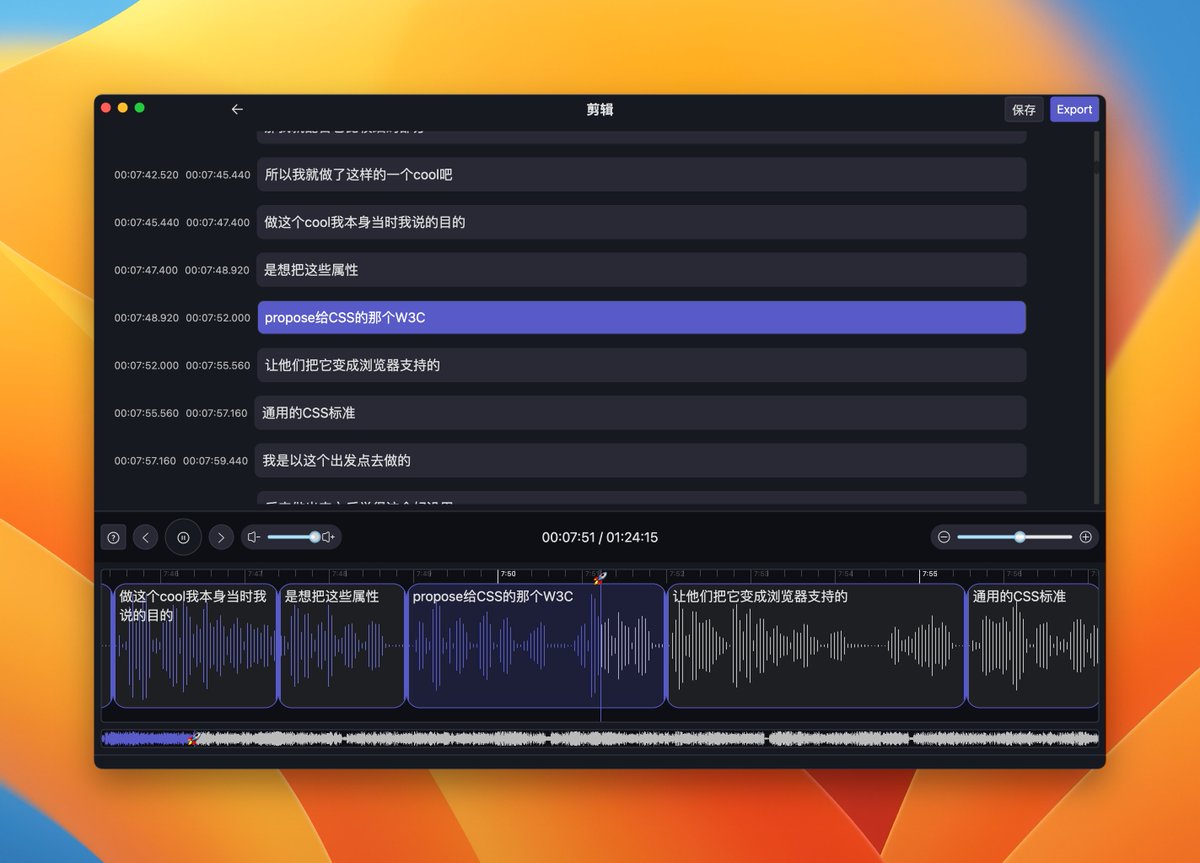Edit subtitle line 通用的CSS标准

pyautogui.click(x=640, y=413)
